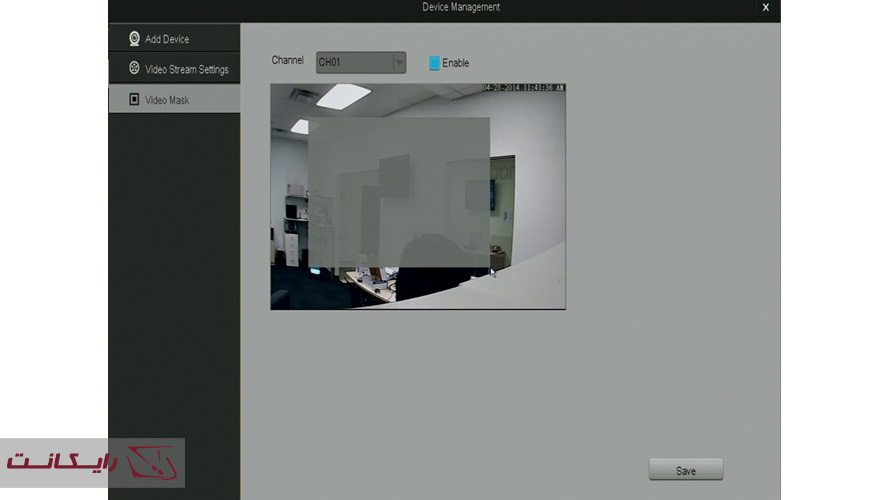Click the Channel label text
This screenshot has width=889, height=500.
click(287, 61)
